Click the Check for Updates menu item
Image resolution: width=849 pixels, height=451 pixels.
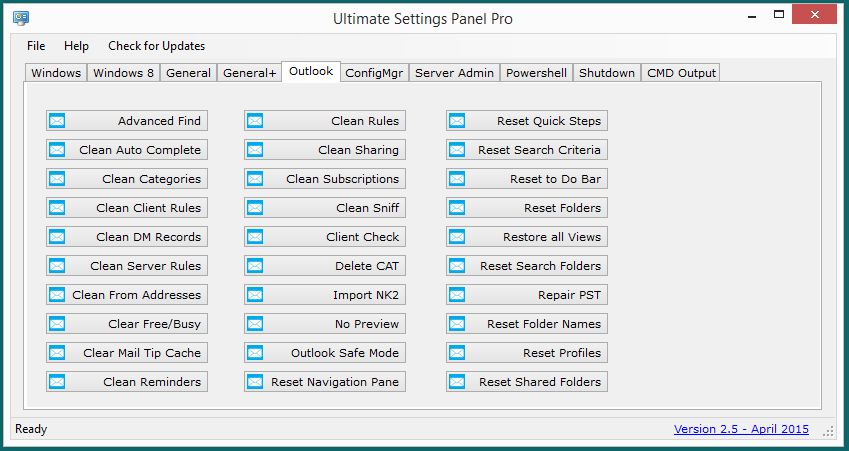pos(156,46)
